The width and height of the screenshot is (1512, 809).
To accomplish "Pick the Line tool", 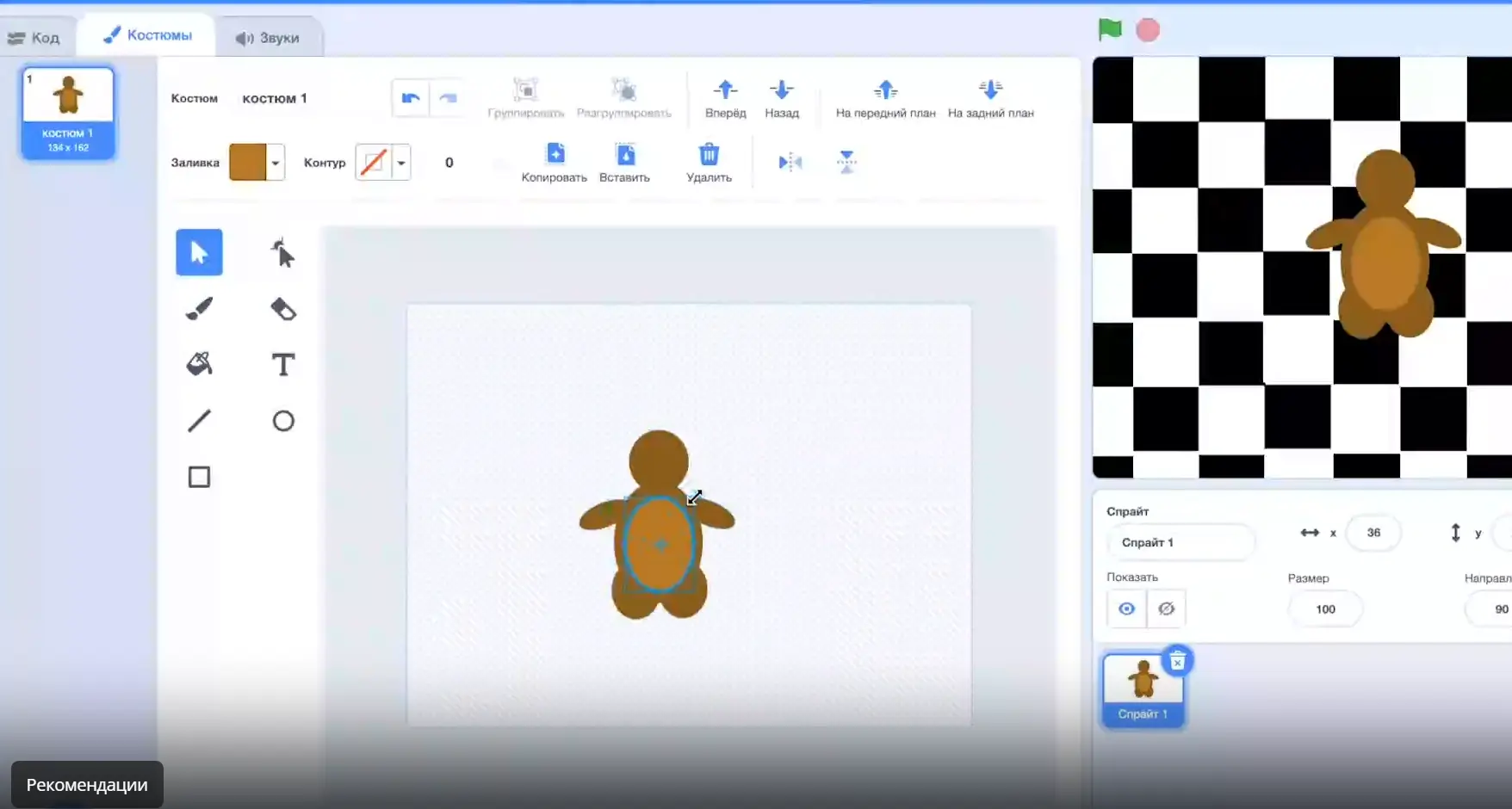I will [199, 421].
